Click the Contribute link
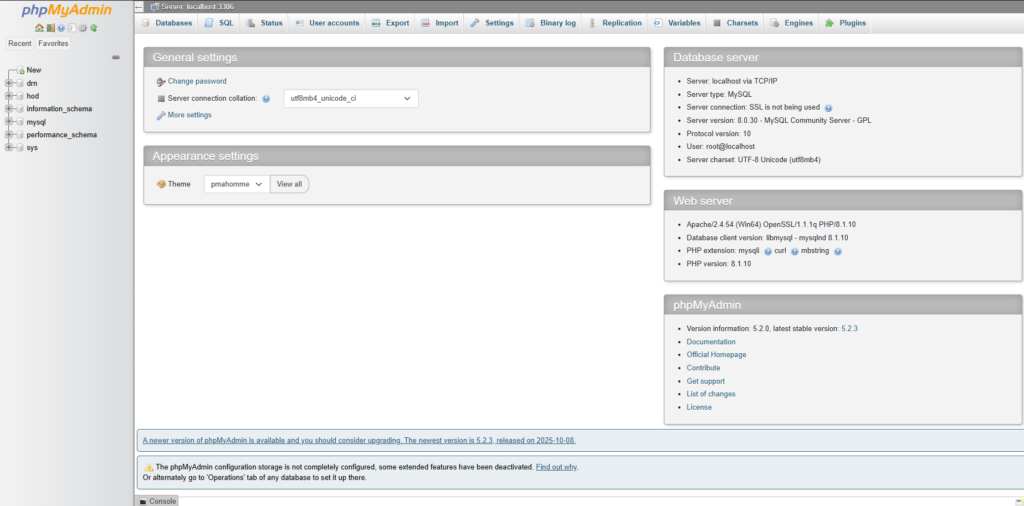 click(x=703, y=368)
